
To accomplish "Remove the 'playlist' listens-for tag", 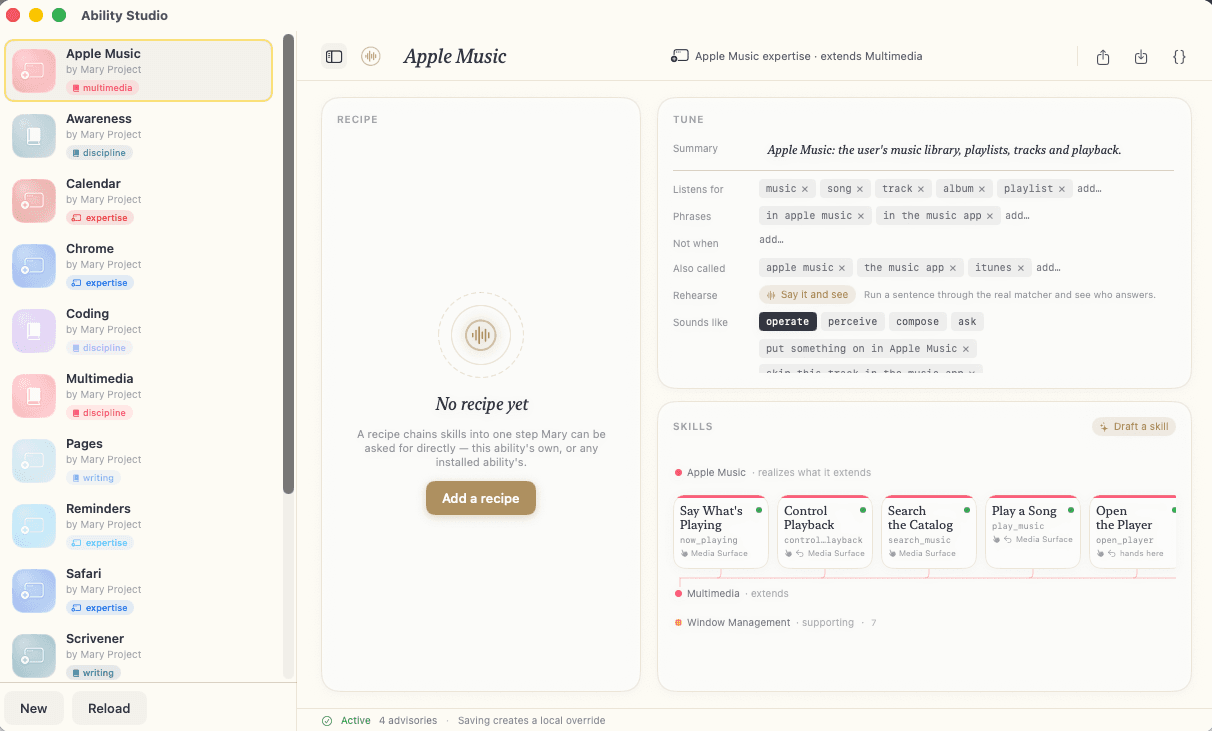I will pos(1062,189).
